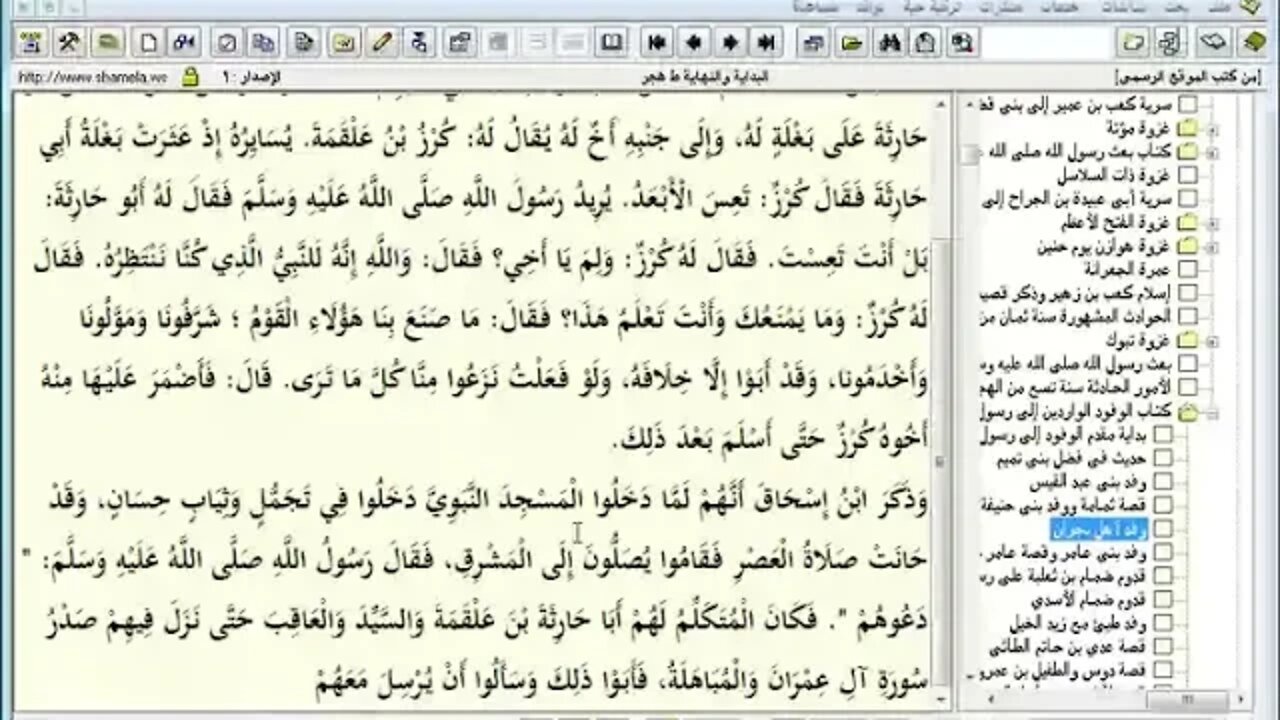The image size is (1280, 720).
Task: Select the عمرة الجعرانة tree item
Action: [1128, 269]
